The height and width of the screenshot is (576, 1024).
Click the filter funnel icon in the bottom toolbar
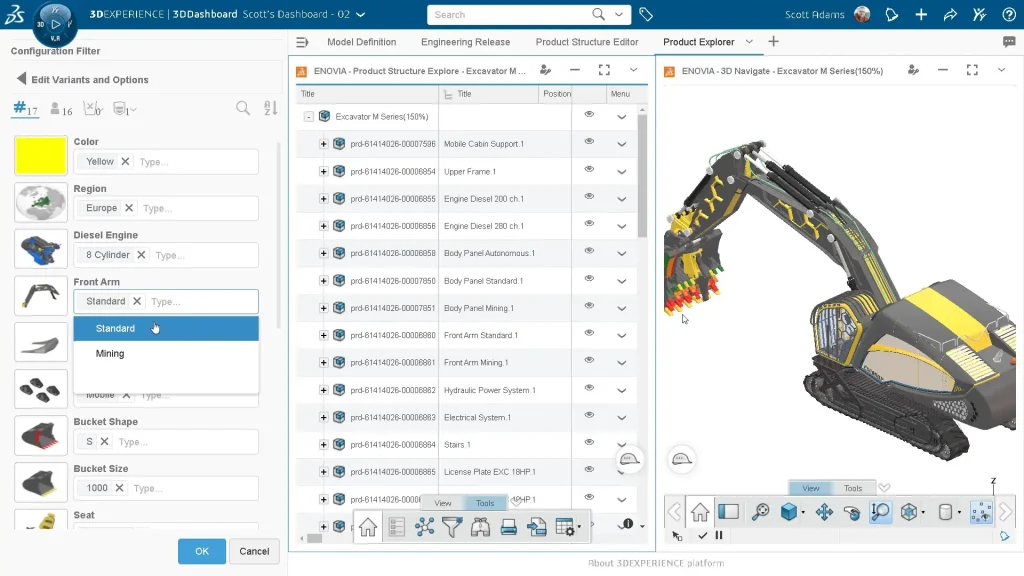click(x=452, y=527)
